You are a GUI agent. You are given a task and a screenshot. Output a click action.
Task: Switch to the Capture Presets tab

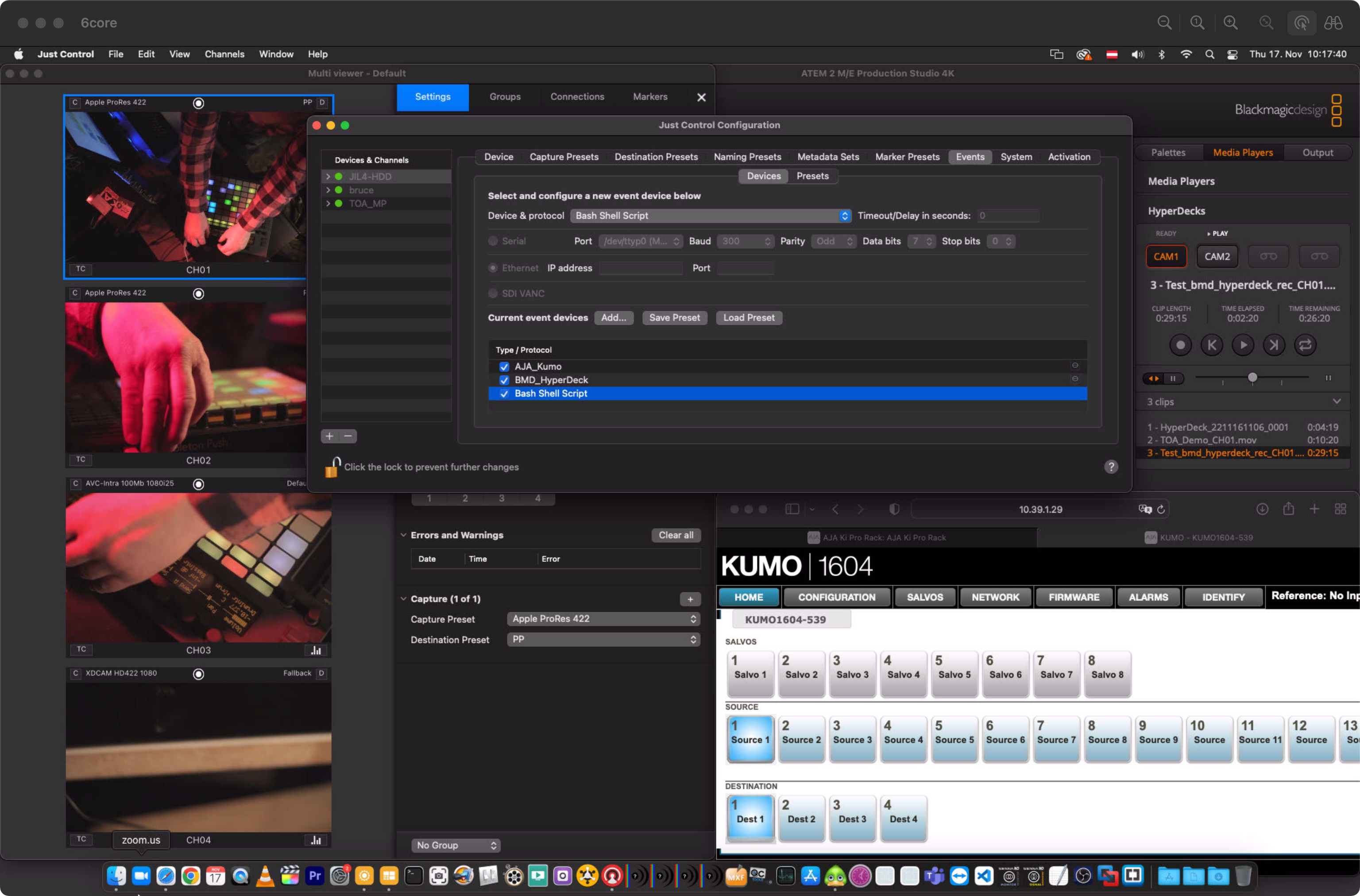(564, 157)
